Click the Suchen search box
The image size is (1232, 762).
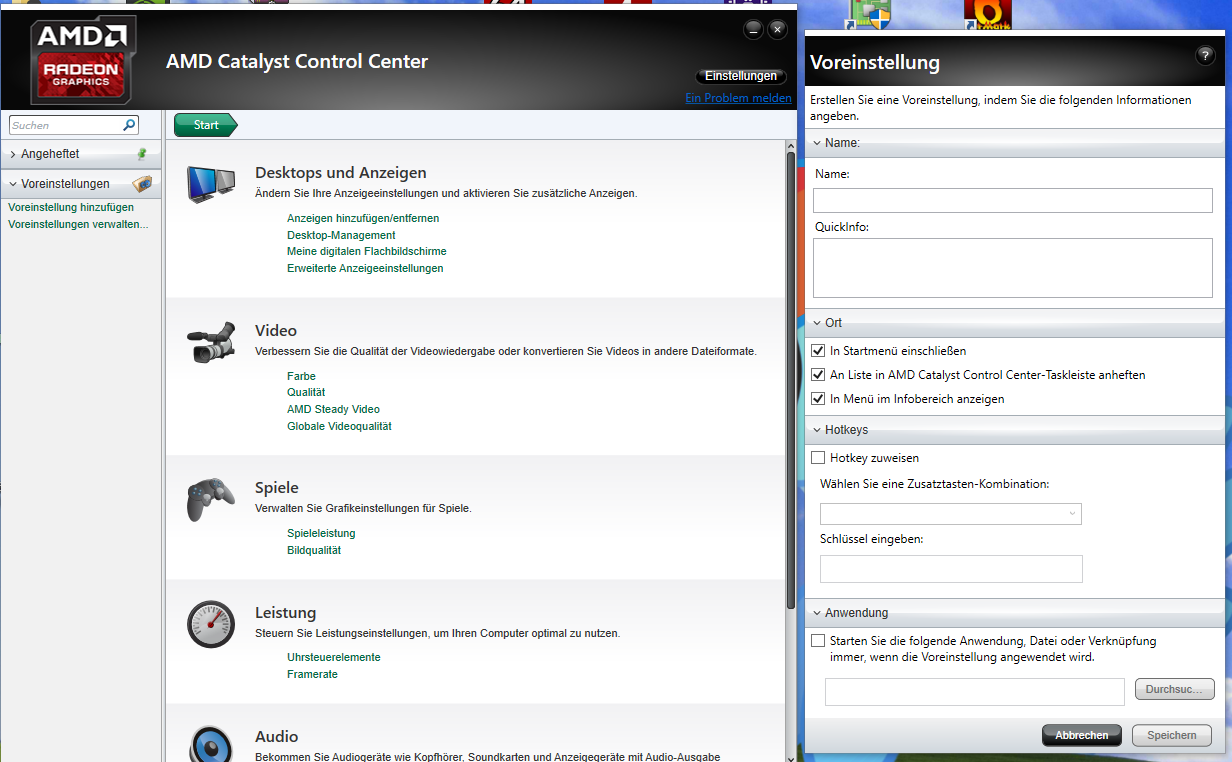pos(74,125)
